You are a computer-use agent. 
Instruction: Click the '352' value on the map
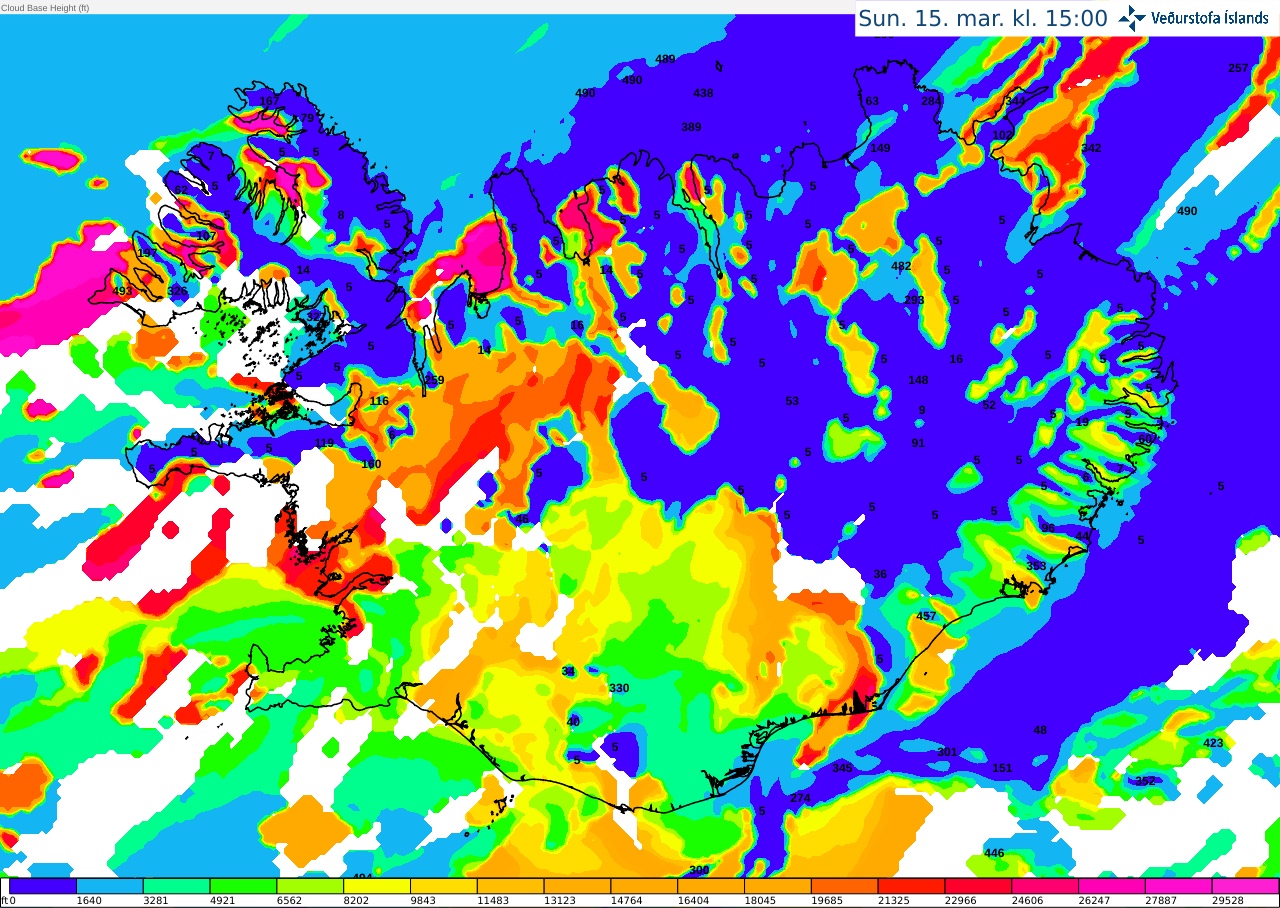pos(1145,781)
